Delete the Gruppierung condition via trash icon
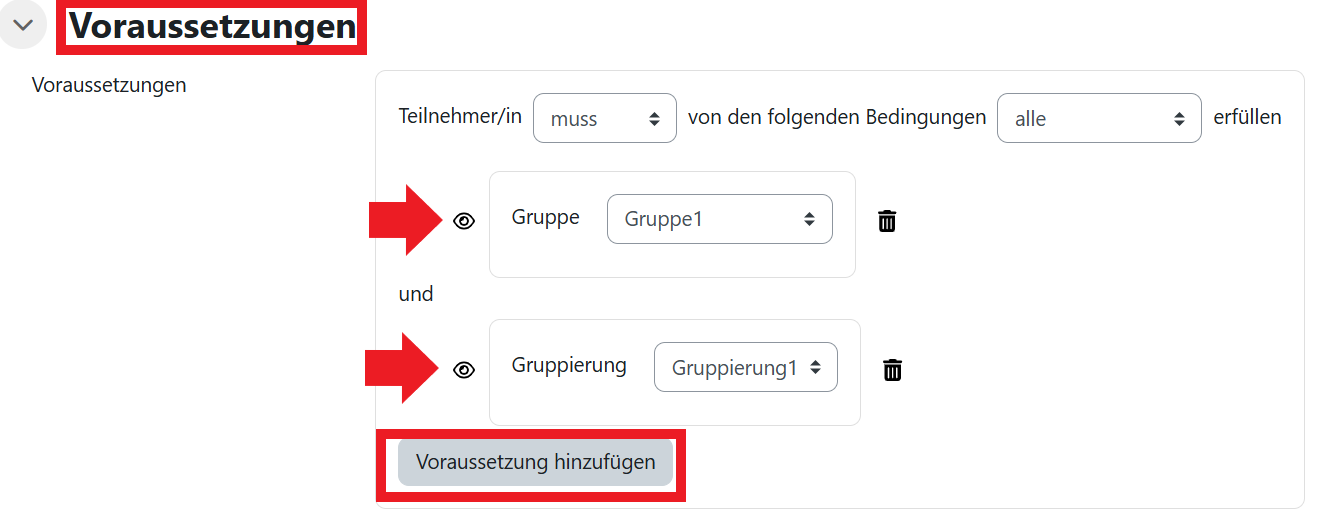Viewport: 1328px width, 517px height. [892, 370]
